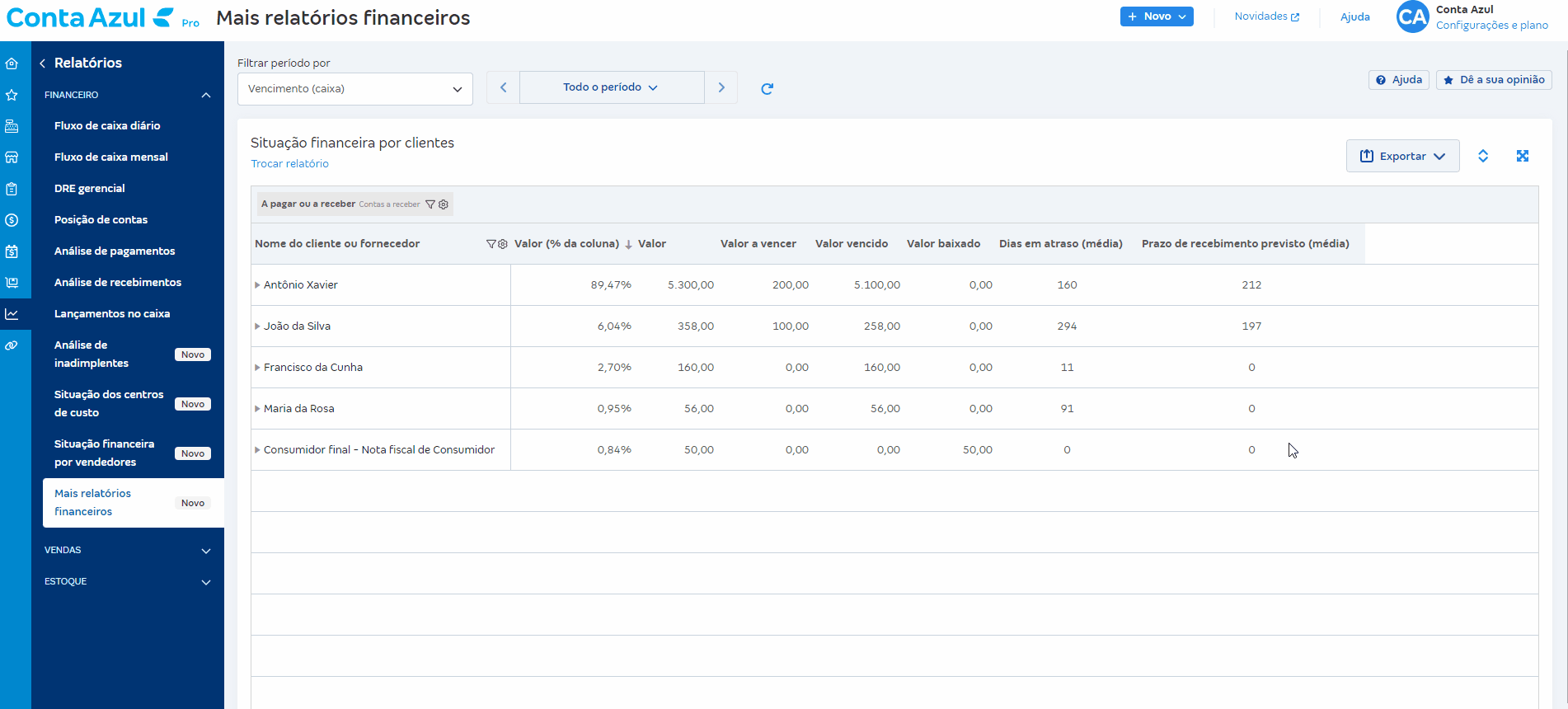Click the Ajuda button with question icon
This screenshot has height=709, width=1568.
[1399, 80]
